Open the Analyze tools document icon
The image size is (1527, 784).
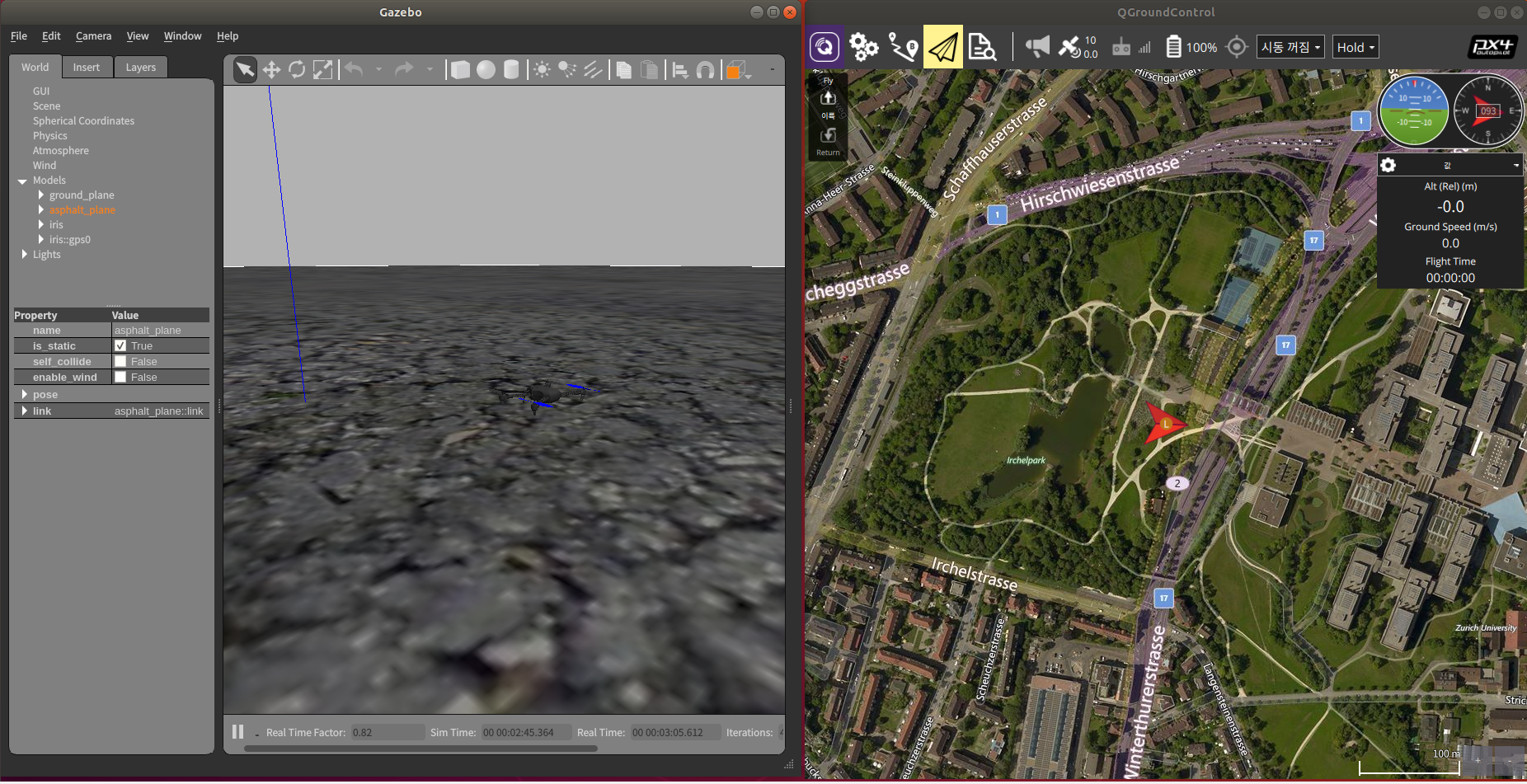(x=982, y=47)
